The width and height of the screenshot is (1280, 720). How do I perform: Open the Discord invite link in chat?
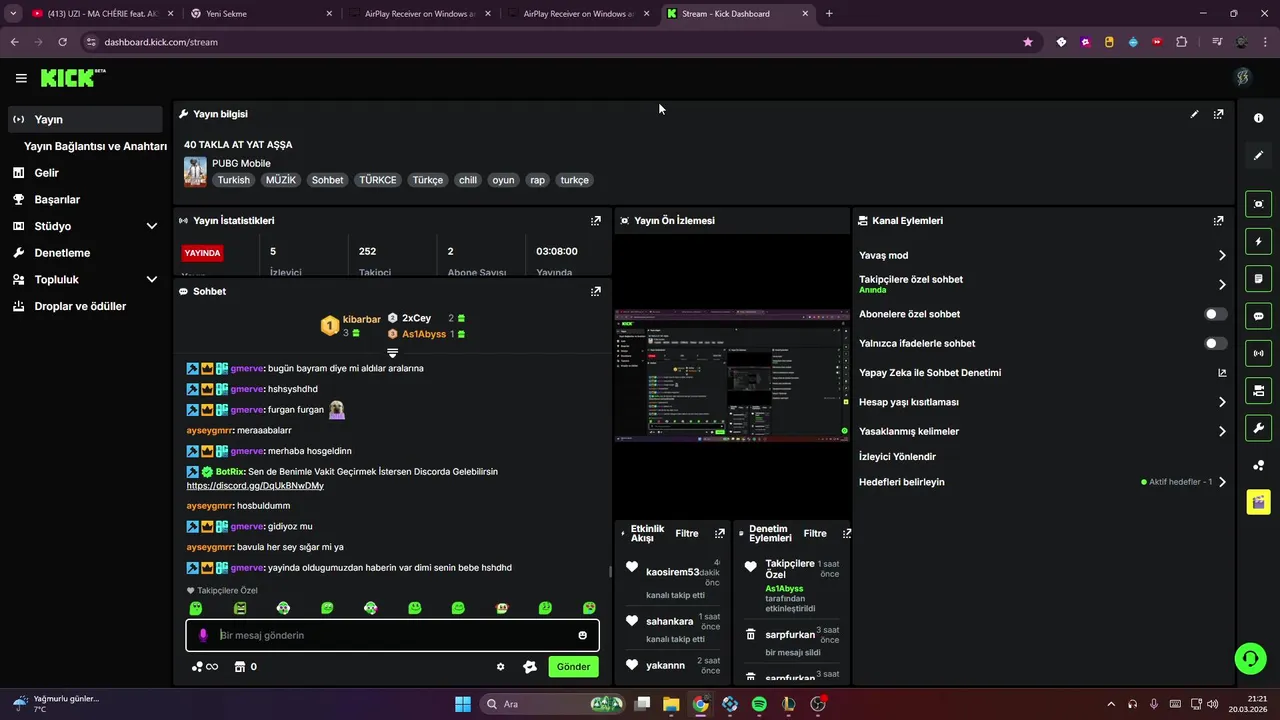255,486
